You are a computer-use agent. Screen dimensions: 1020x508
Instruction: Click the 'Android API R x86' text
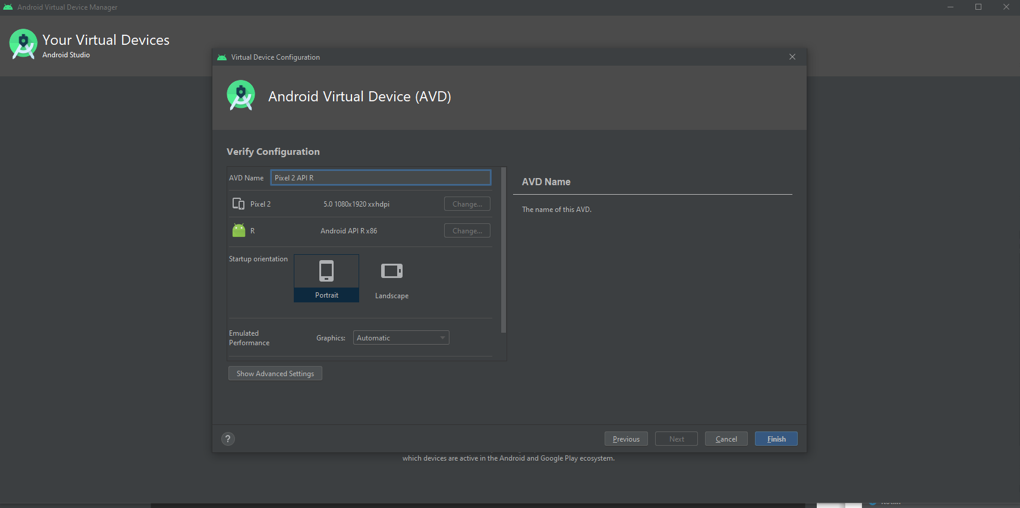coord(349,231)
